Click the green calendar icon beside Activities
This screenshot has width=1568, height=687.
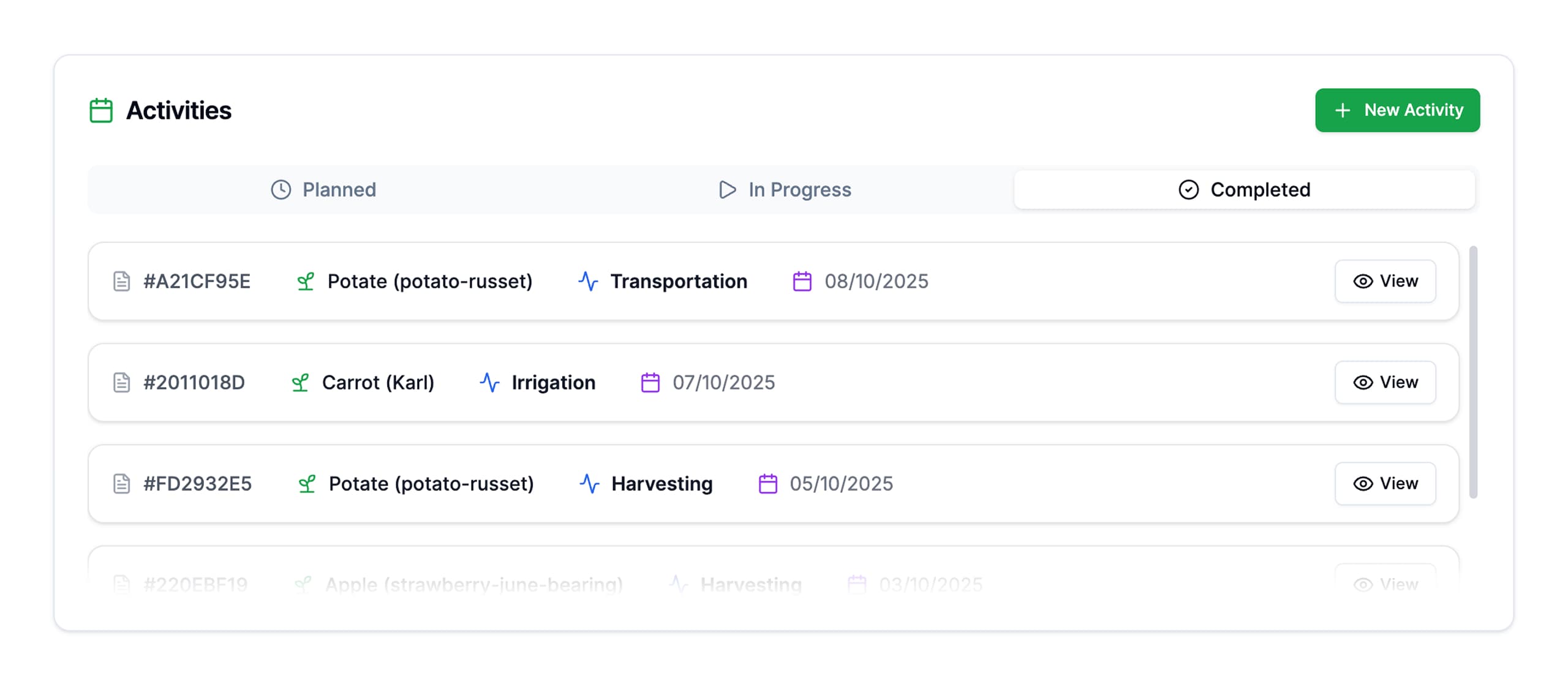pos(100,110)
